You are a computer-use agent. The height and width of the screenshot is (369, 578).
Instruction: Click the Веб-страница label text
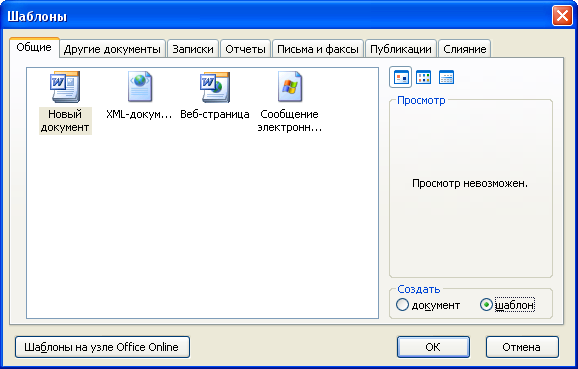[x=215, y=114]
